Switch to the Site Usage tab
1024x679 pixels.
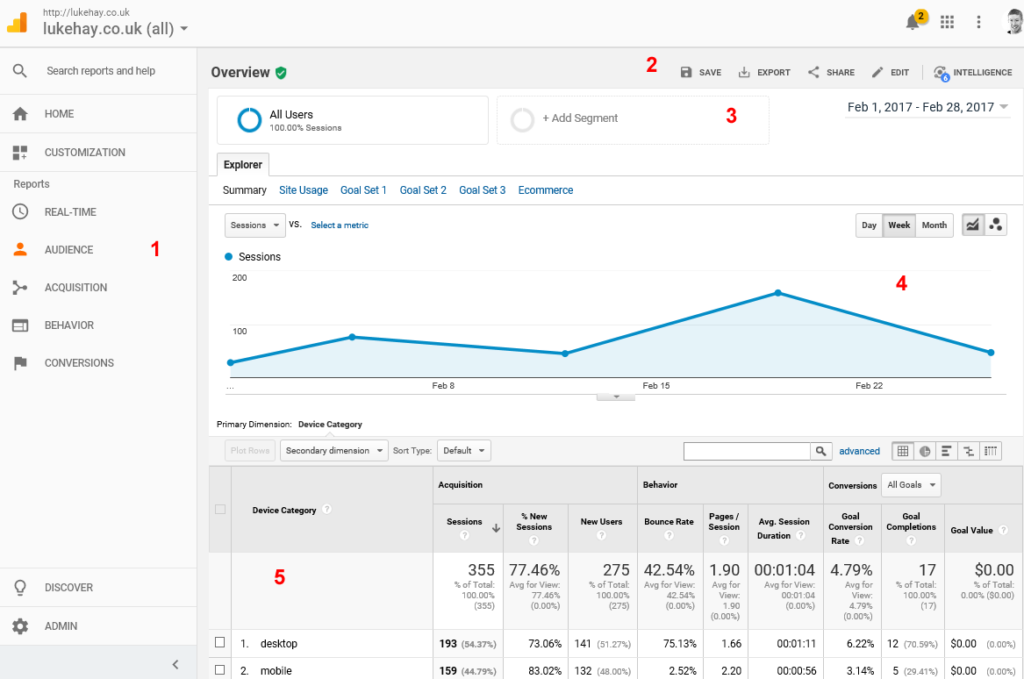point(303,190)
